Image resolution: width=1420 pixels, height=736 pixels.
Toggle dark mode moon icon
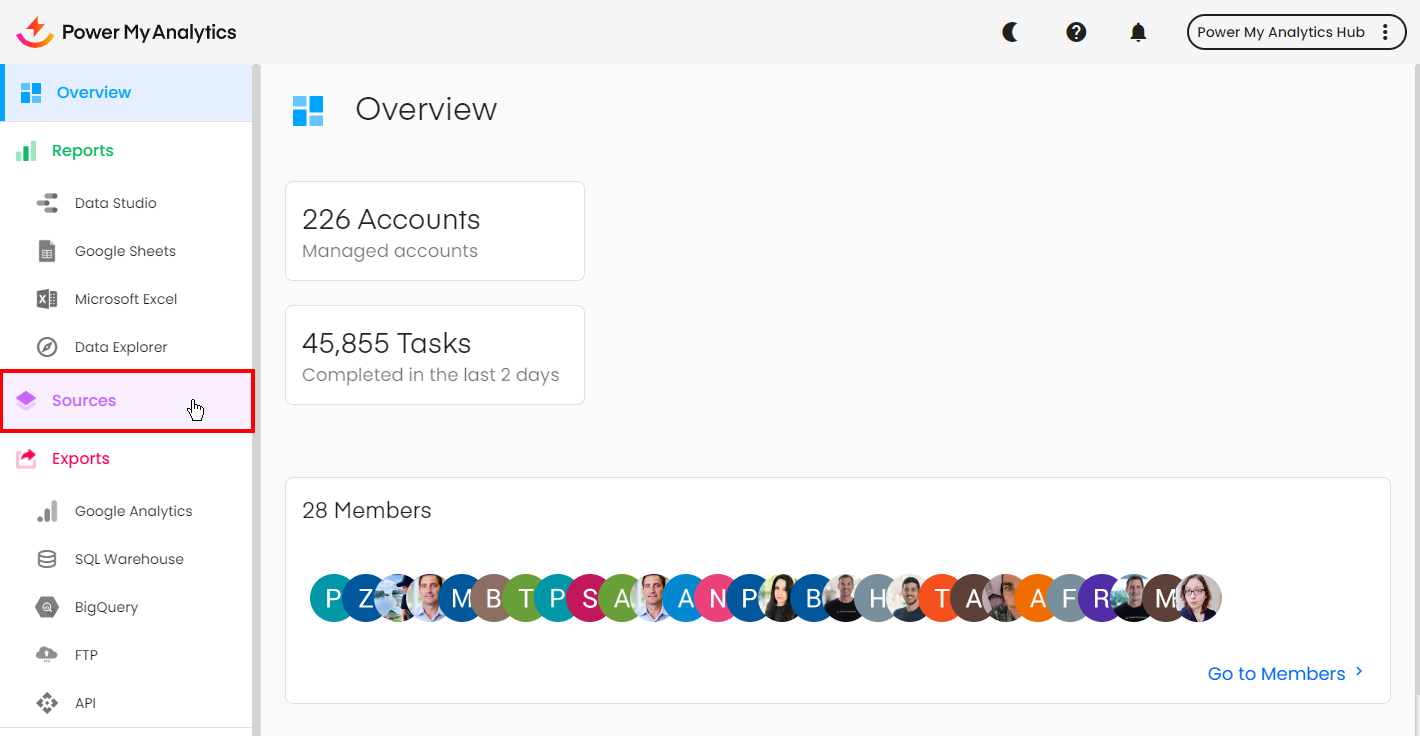point(1011,32)
